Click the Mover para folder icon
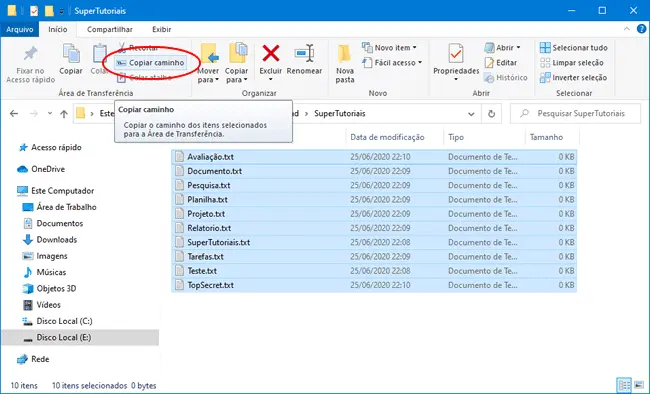Screen dimensions: 650x394 point(209,54)
